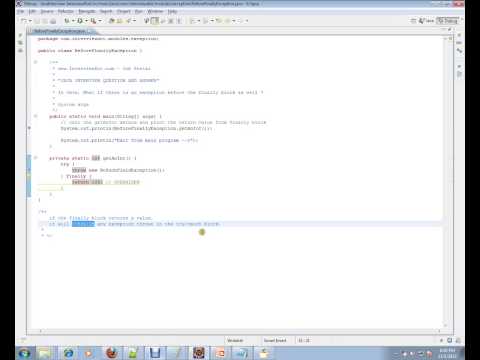Click the Run toolbar icon
The height and width of the screenshot is (360, 480).
click(x=80, y=21)
